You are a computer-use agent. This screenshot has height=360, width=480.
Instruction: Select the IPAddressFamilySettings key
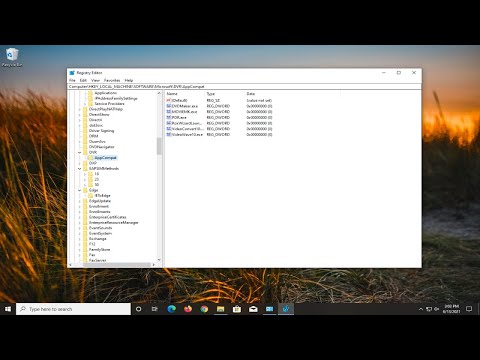116,98
